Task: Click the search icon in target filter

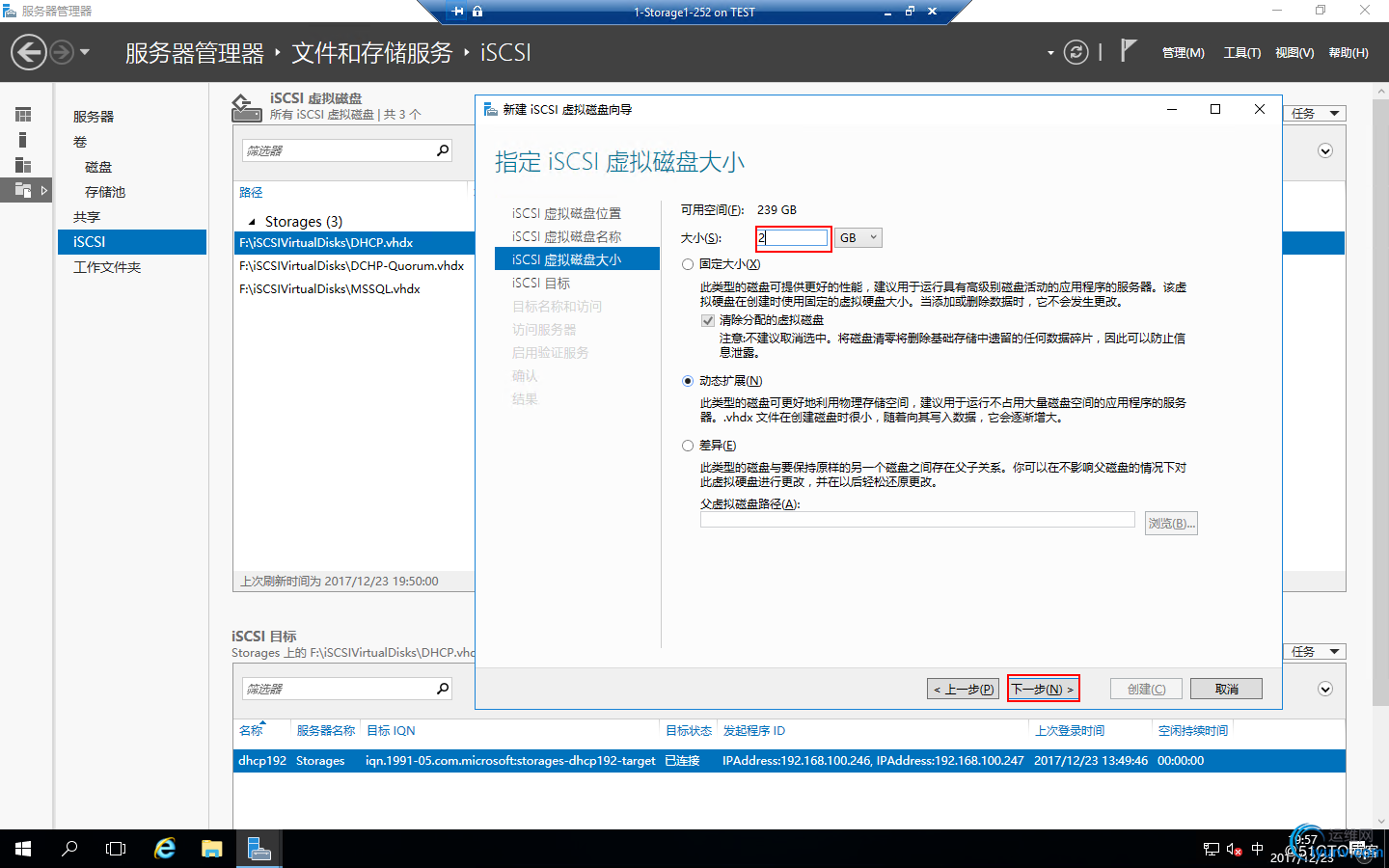Action: point(443,689)
